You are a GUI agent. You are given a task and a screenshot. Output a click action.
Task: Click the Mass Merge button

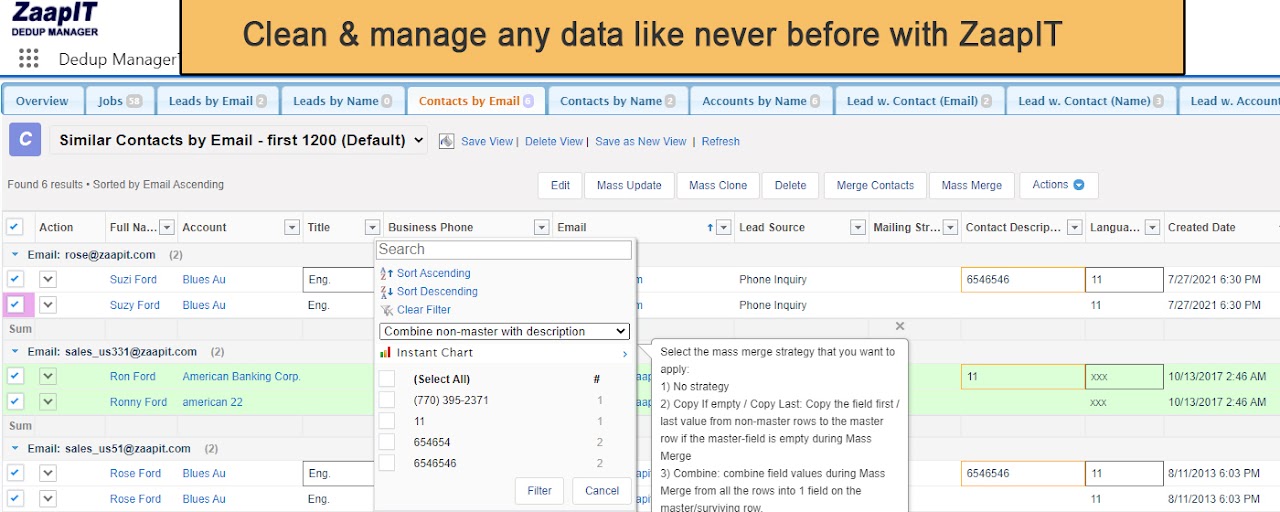pyautogui.click(x=972, y=185)
